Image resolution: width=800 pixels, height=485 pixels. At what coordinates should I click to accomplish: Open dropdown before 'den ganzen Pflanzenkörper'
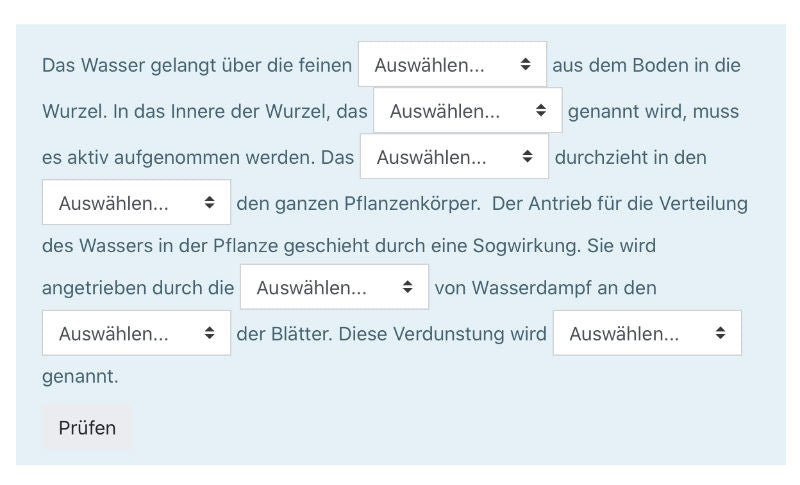coord(136,202)
